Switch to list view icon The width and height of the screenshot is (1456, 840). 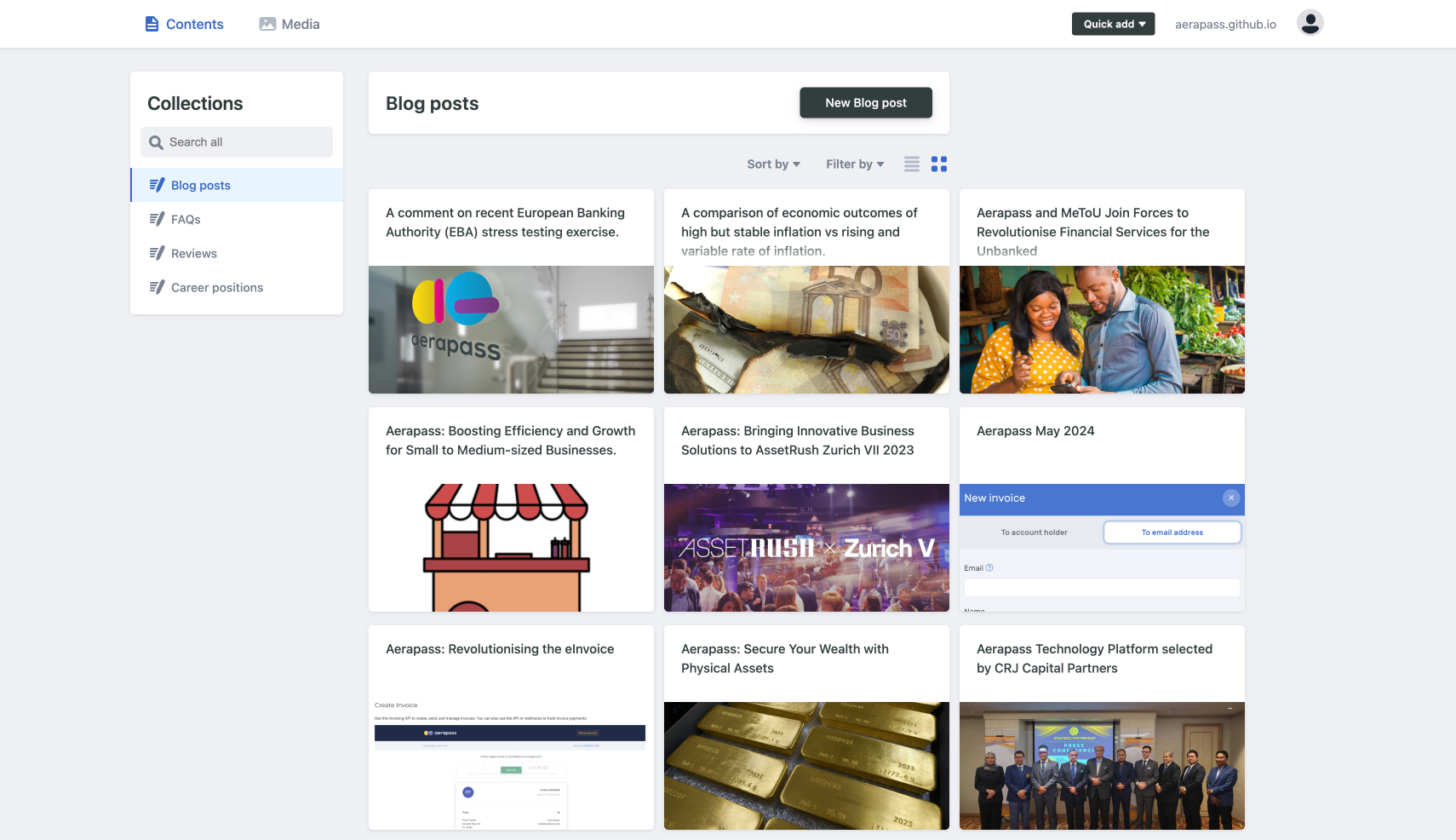tap(911, 164)
